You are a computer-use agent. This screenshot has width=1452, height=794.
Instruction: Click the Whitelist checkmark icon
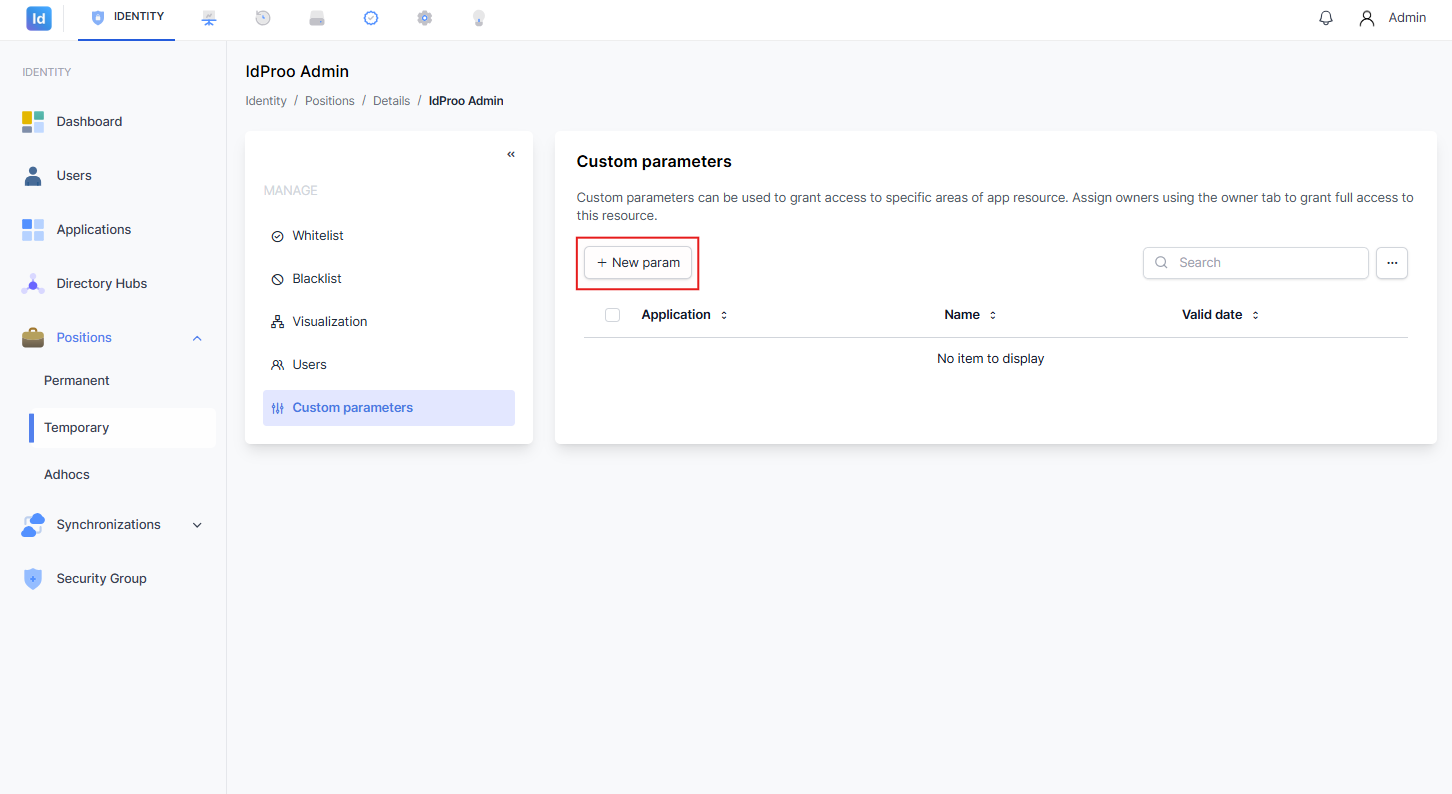coord(278,236)
